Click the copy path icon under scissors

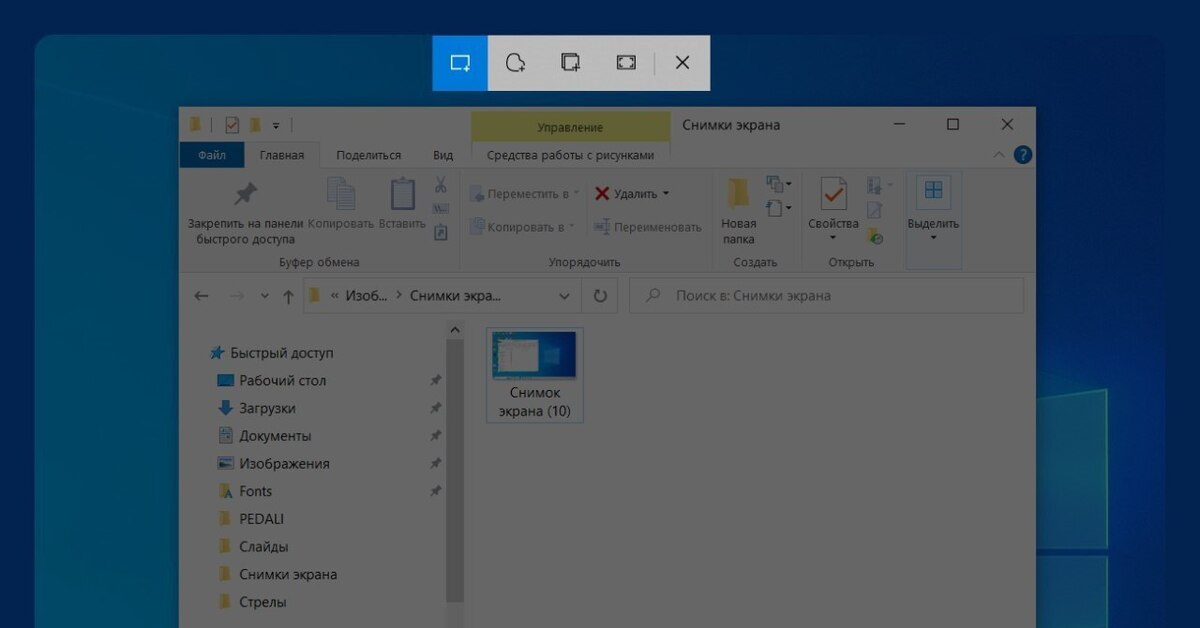(440, 208)
